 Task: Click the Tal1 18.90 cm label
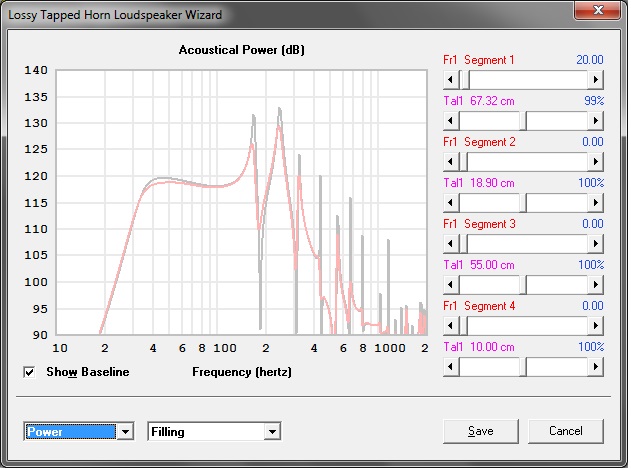pos(479,183)
